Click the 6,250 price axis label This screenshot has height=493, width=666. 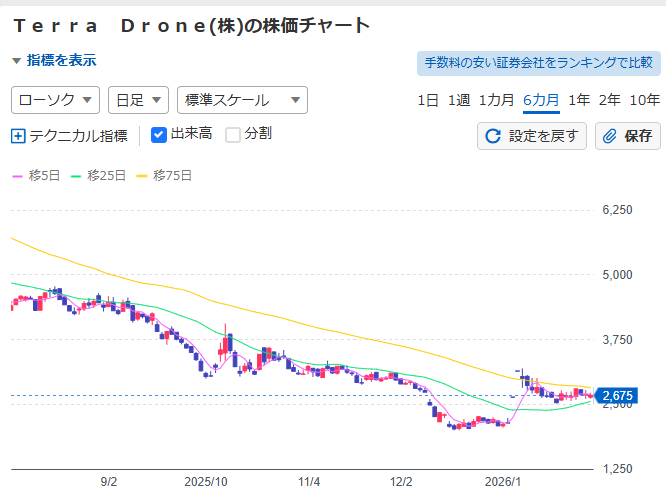pos(618,210)
